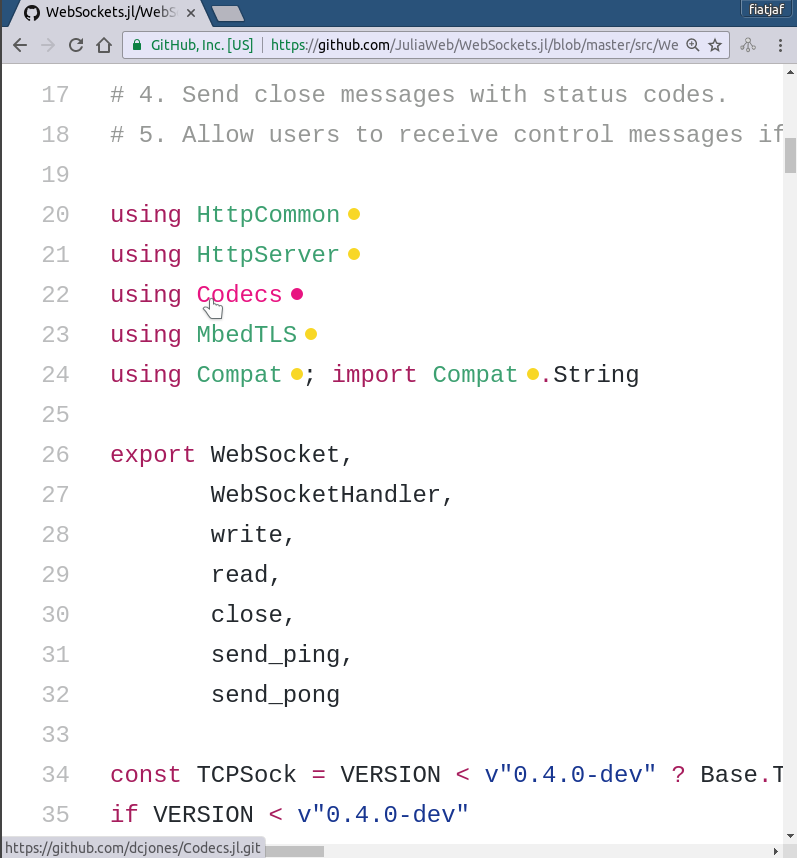Click the github.com URL address field
The width and height of the screenshot is (797, 858).
(426, 45)
